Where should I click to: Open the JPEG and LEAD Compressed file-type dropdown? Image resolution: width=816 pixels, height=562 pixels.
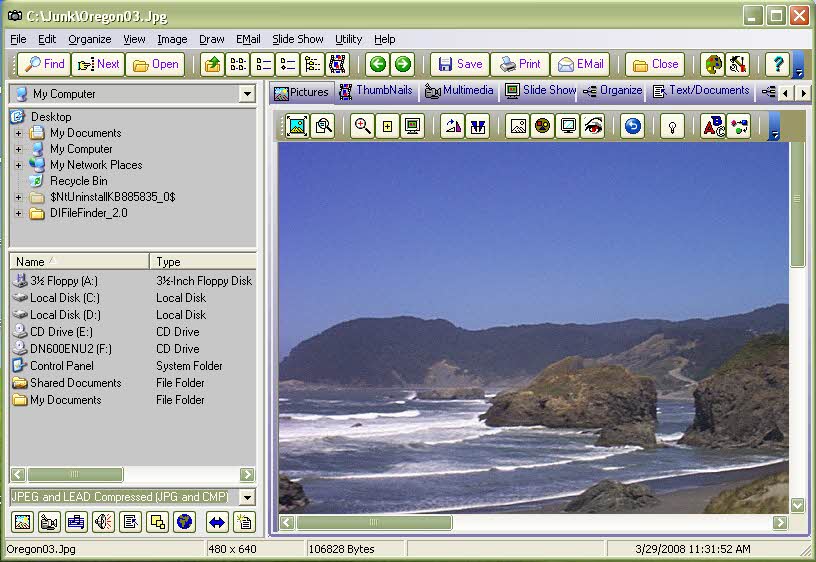[247, 497]
